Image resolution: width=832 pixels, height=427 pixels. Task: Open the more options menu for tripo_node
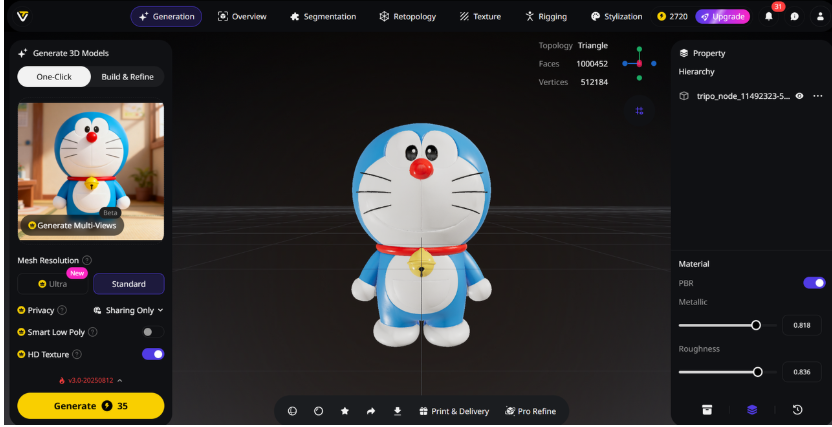click(818, 96)
